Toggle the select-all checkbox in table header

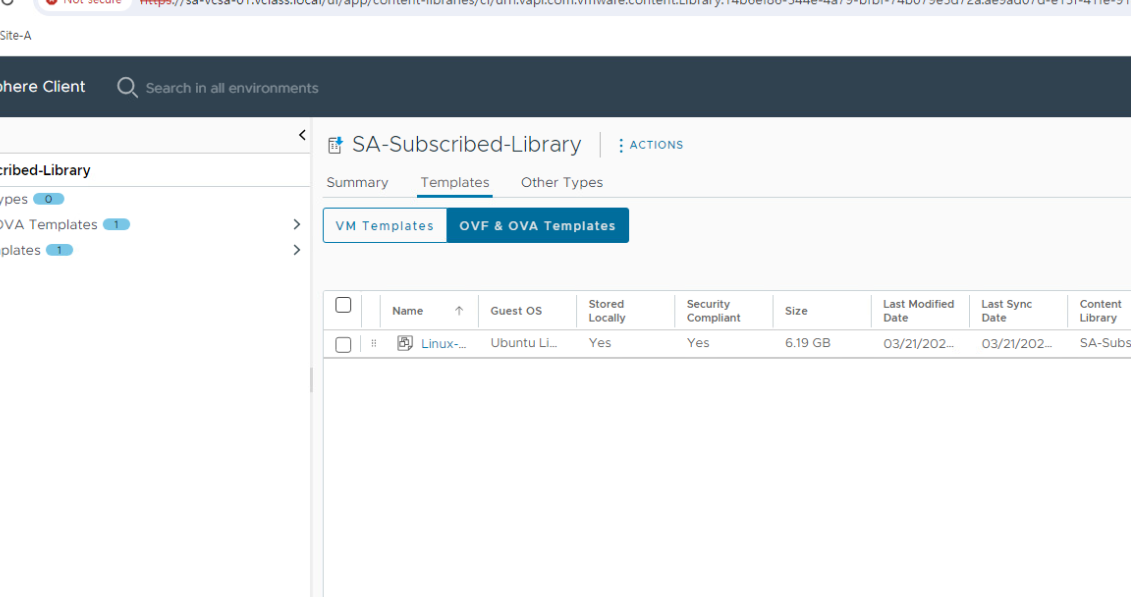[343, 305]
